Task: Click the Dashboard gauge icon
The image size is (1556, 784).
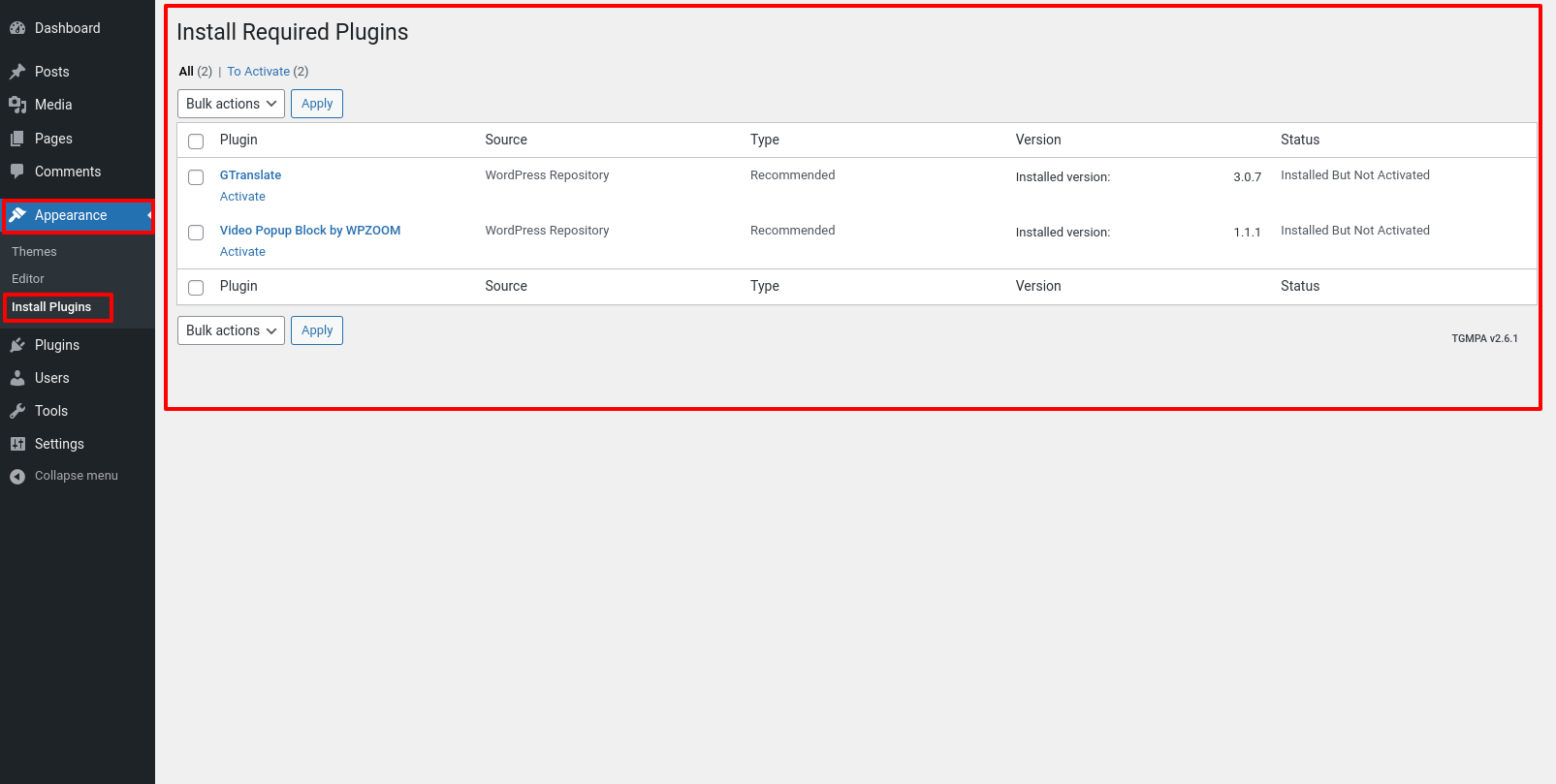Action: coord(17,28)
